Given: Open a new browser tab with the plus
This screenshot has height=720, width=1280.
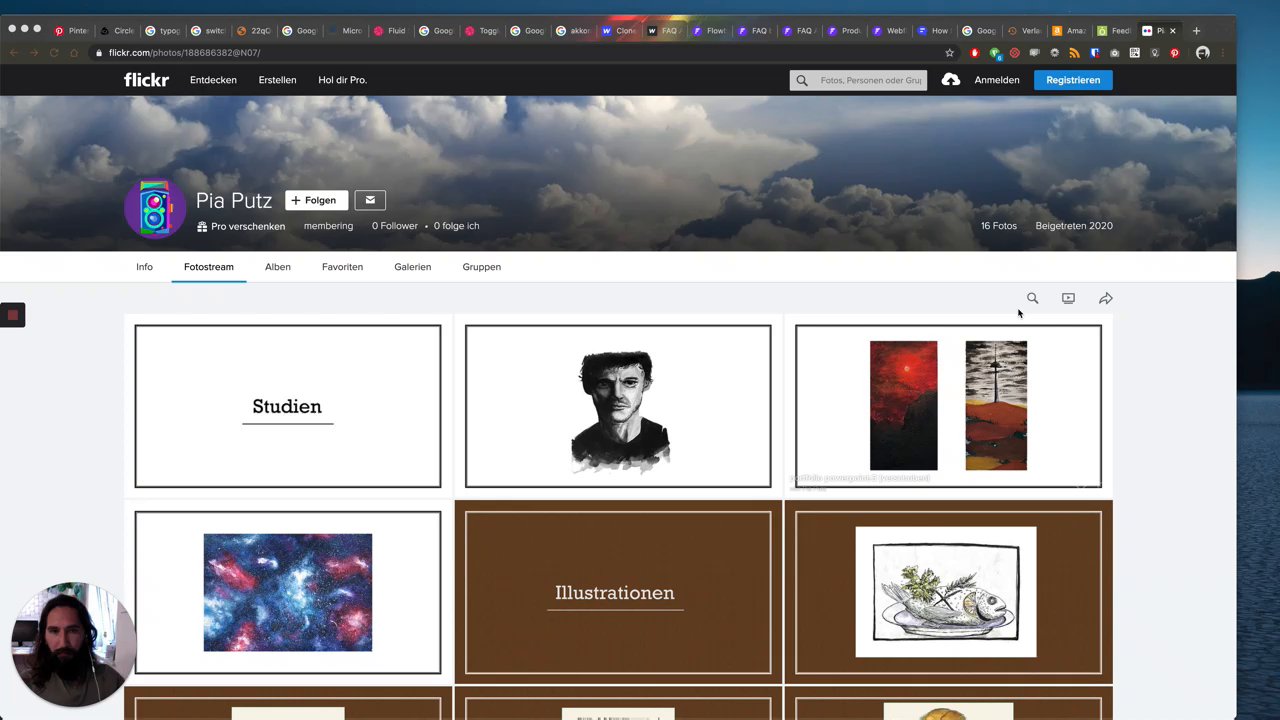Looking at the screenshot, I should [x=1196, y=31].
